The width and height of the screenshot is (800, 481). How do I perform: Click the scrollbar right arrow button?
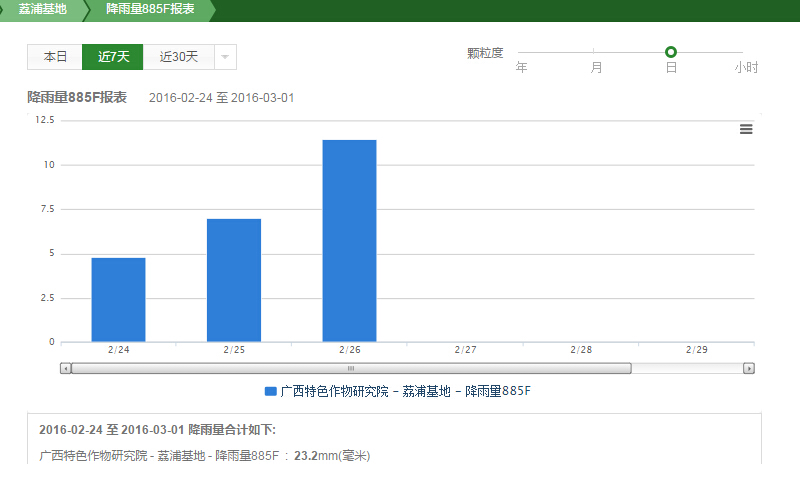(748, 368)
